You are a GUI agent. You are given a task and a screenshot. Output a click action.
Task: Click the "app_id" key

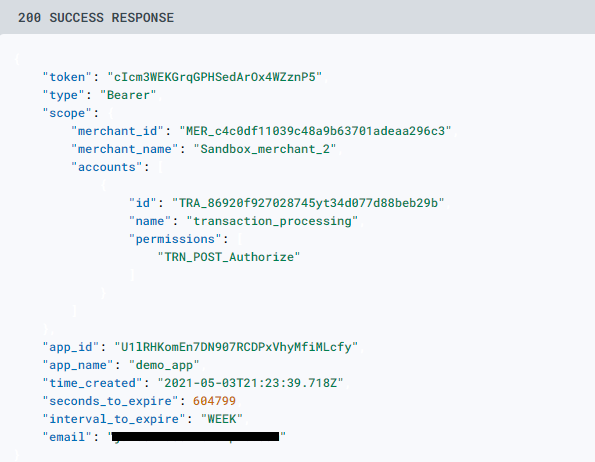point(71,347)
